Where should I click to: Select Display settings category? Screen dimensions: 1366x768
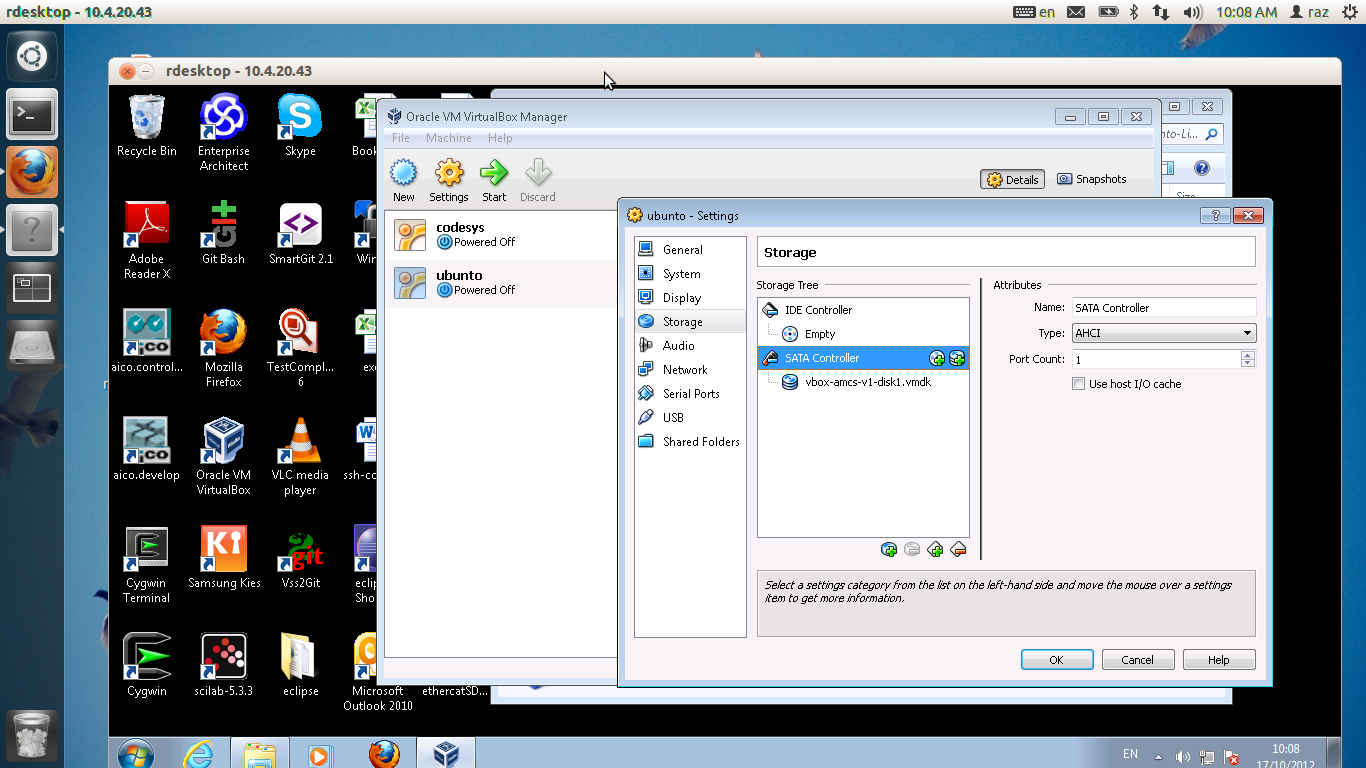[690, 298]
